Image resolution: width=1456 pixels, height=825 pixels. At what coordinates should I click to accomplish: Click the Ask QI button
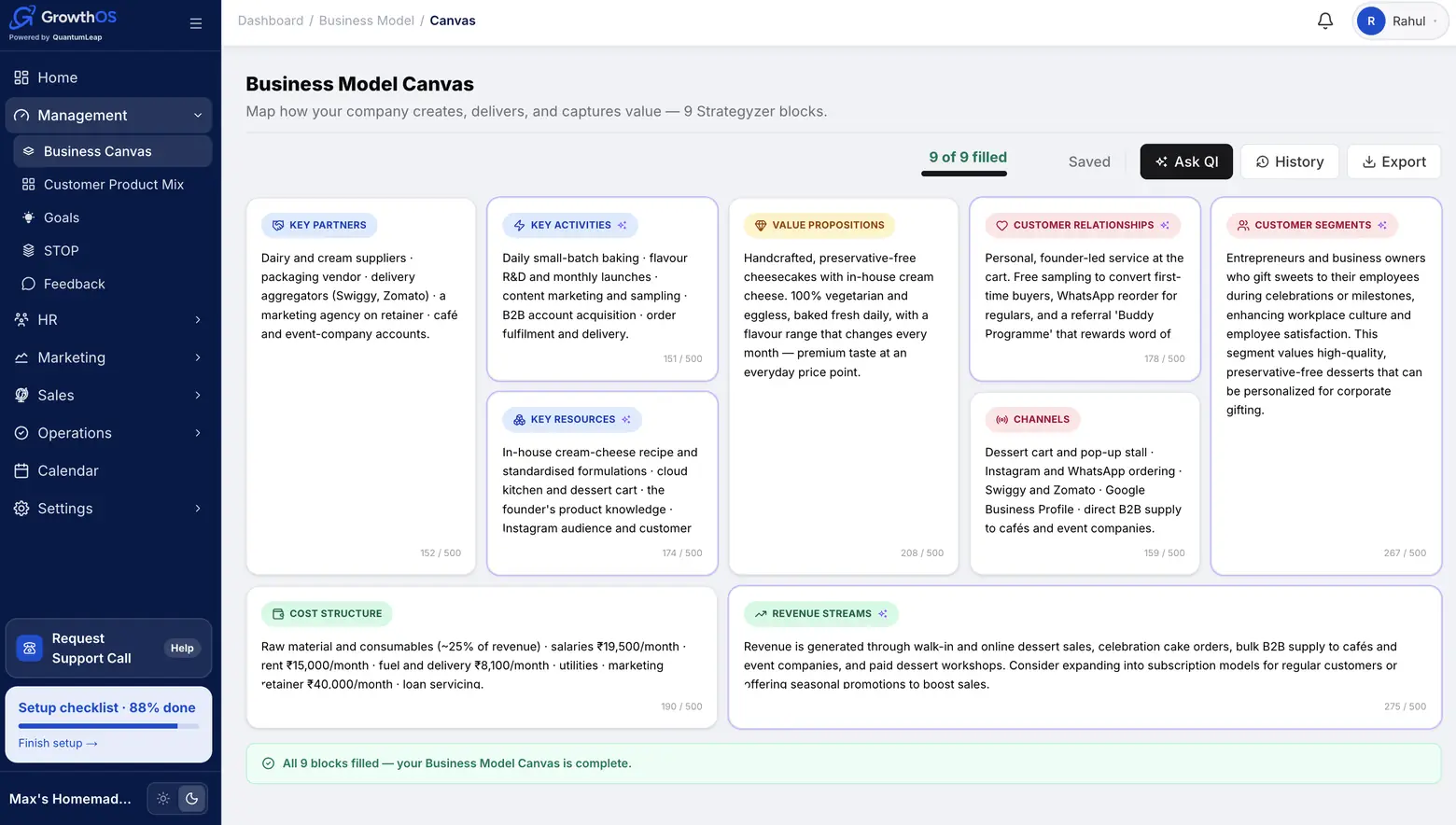click(1186, 161)
